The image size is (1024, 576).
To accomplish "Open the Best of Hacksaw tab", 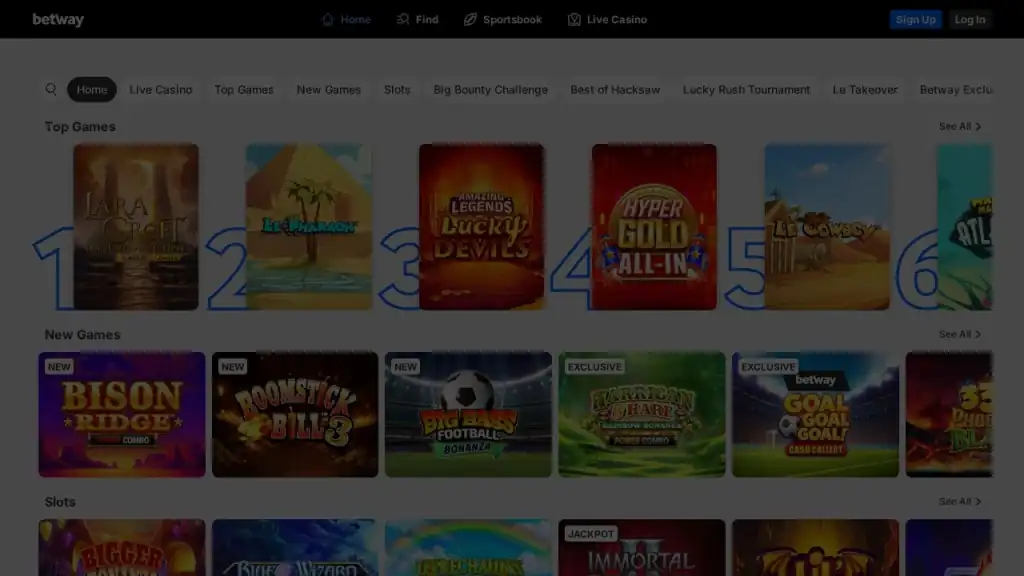I will tap(615, 89).
